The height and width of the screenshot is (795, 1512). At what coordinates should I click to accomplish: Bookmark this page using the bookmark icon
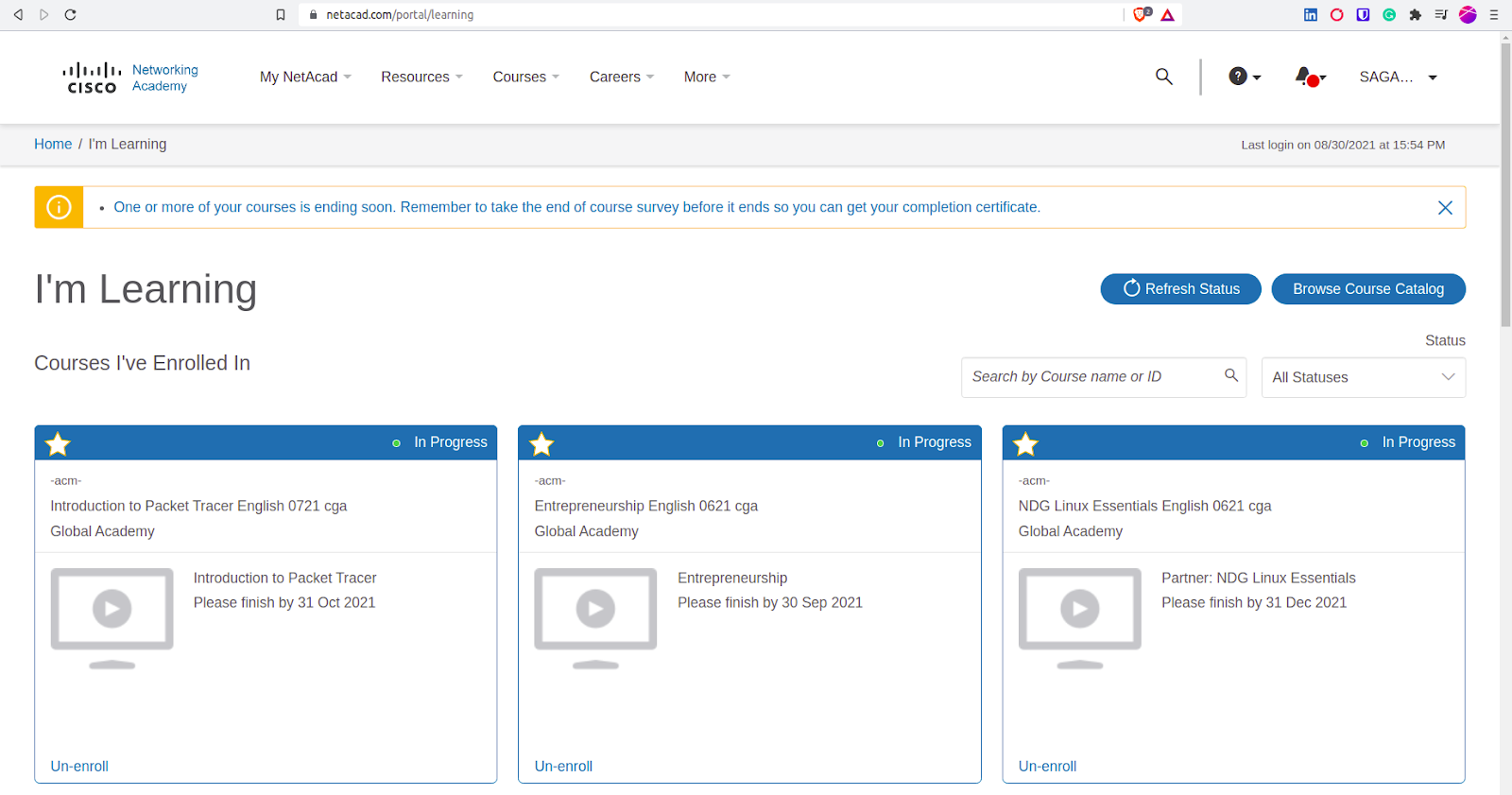coord(281,15)
